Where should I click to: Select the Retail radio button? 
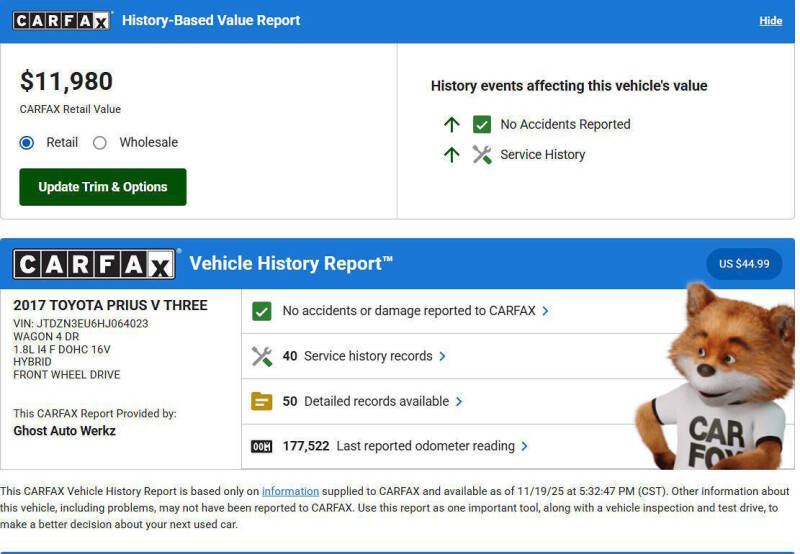pyautogui.click(x=27, y=143)
